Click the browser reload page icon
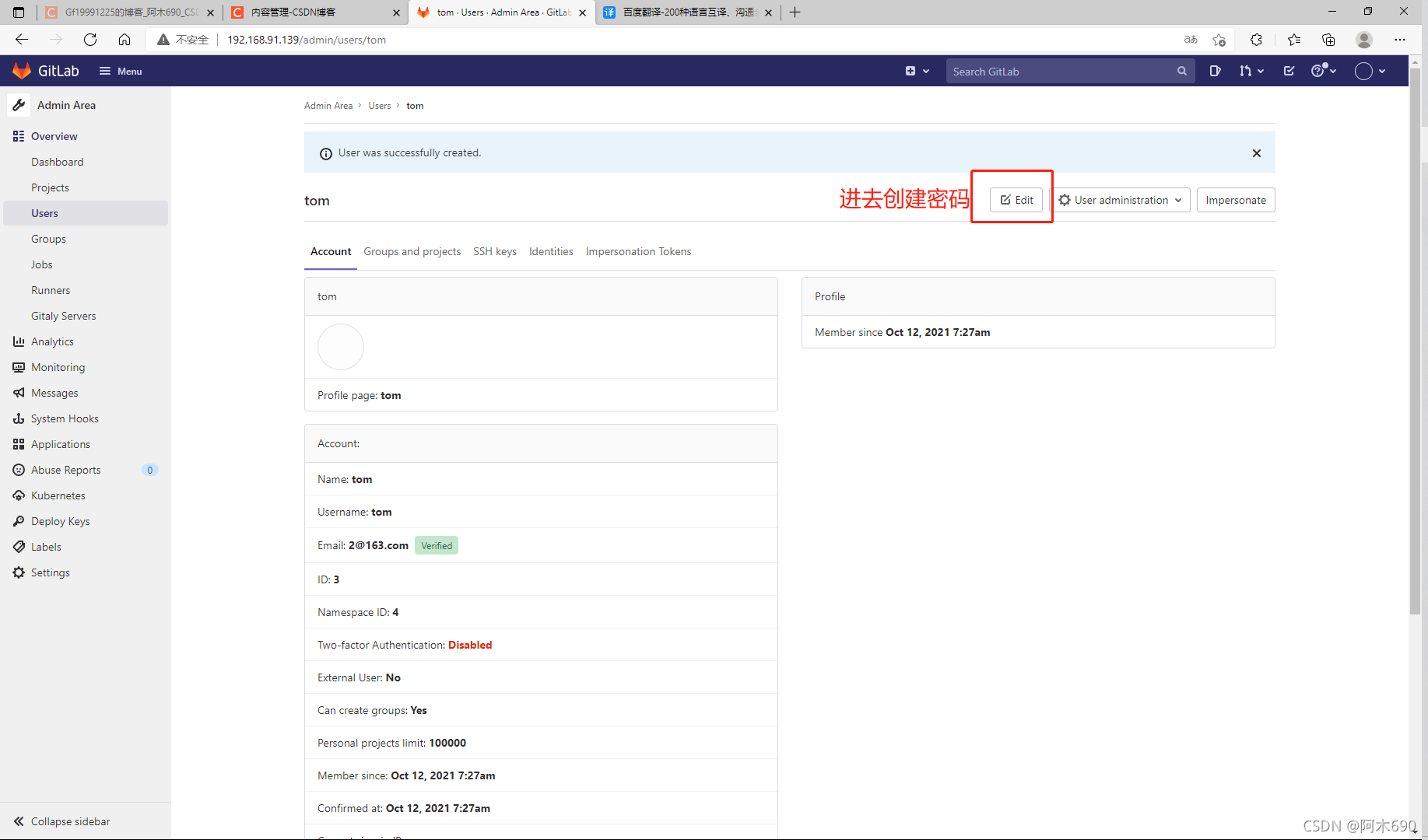This screenshot has width=1428, height=840. [x=89, y=40]
